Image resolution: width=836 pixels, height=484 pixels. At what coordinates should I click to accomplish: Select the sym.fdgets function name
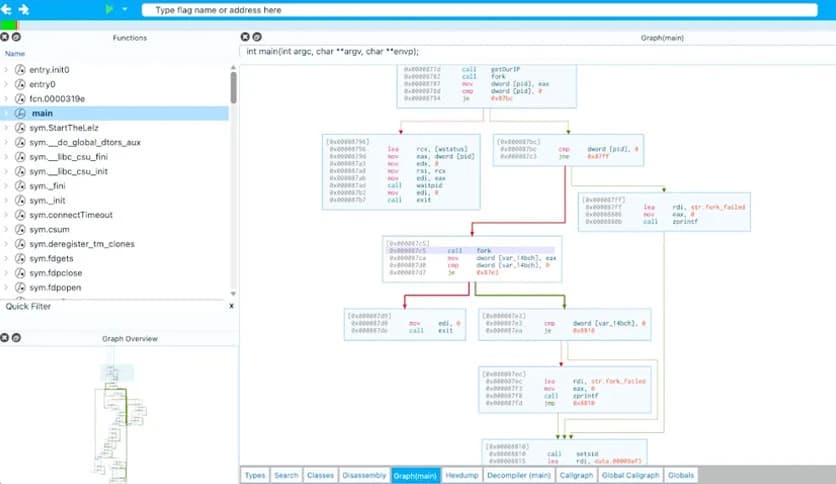(x=51, y=258)
